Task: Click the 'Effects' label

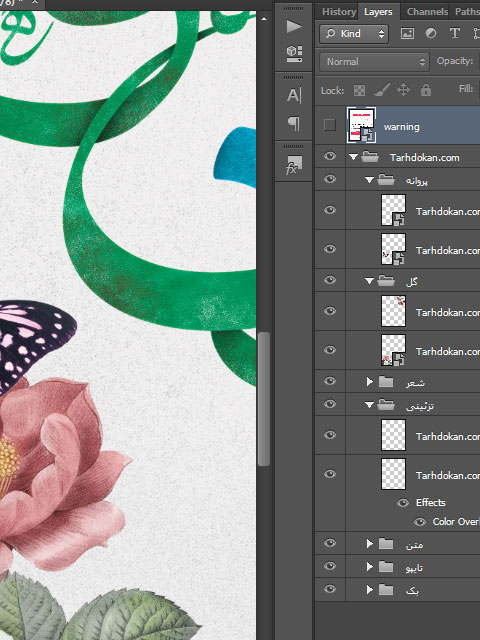Action: tap(430, 503)
